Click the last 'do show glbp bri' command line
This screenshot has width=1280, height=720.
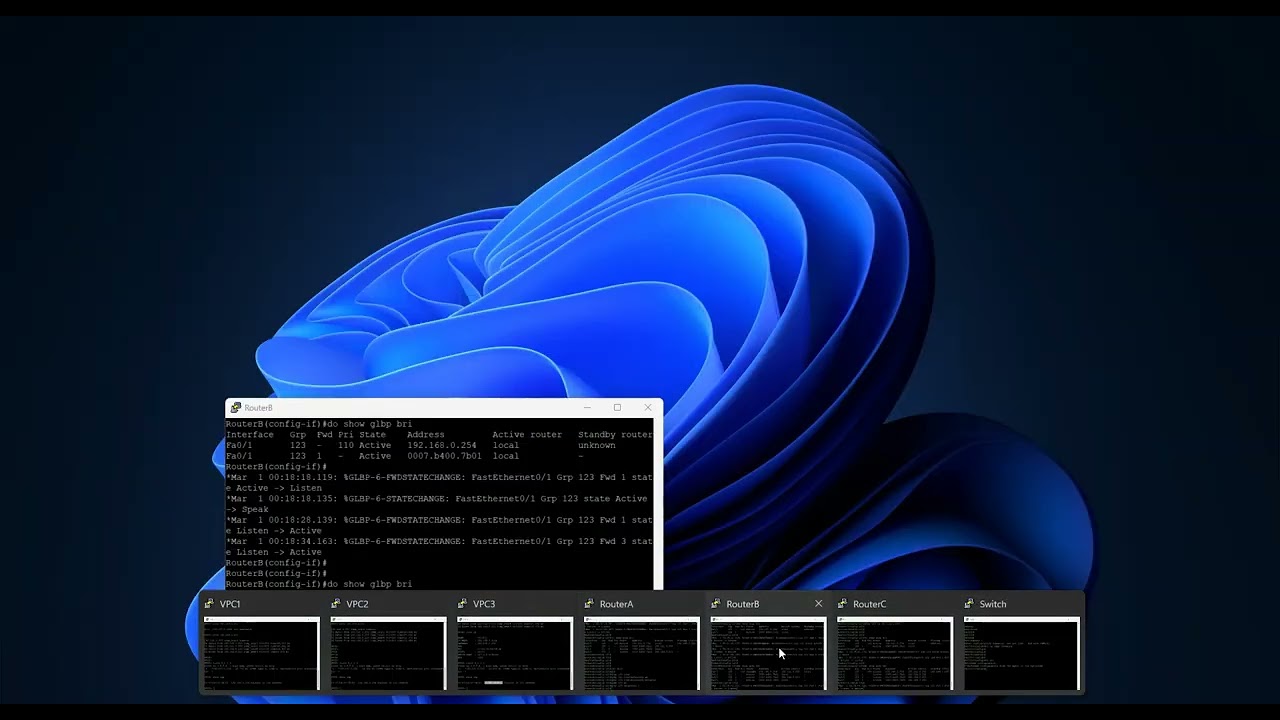pyautogui.click(x=319, y=584)
